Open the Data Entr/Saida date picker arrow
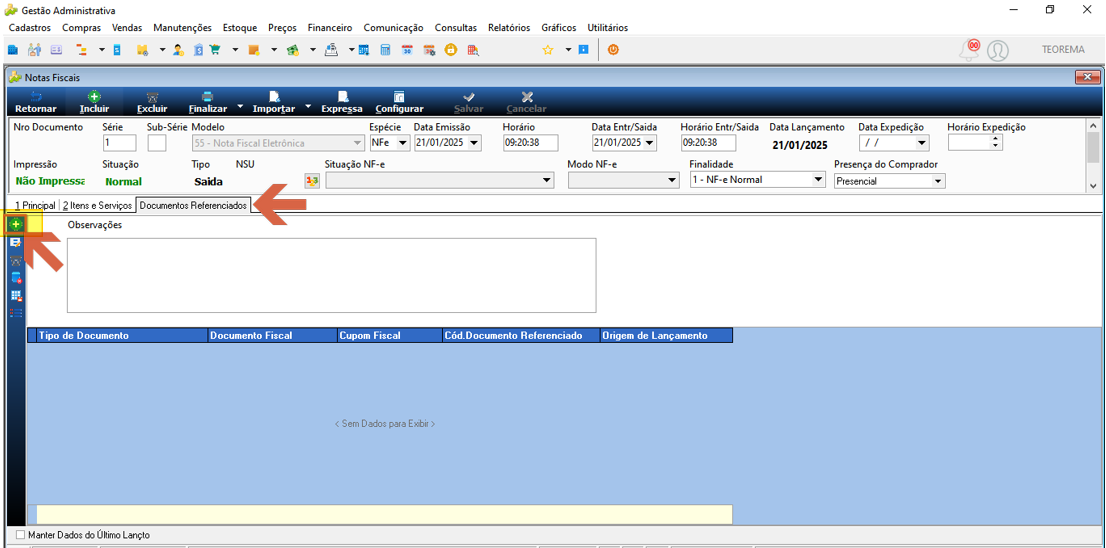The height and width of the screenshot is (548, 1106). tap(650, 143)
